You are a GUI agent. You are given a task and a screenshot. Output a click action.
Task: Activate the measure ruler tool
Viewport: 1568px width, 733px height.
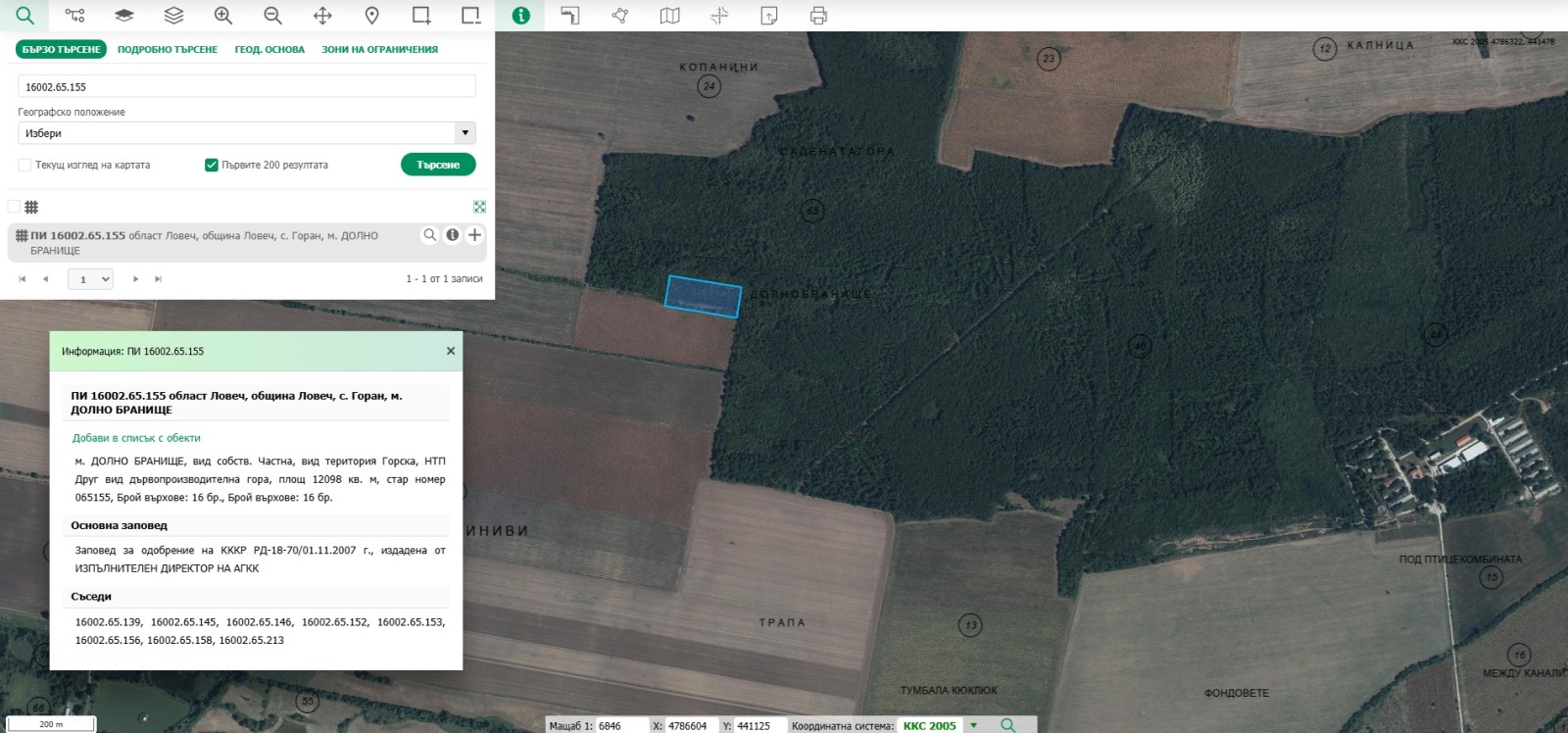point(570,16)
